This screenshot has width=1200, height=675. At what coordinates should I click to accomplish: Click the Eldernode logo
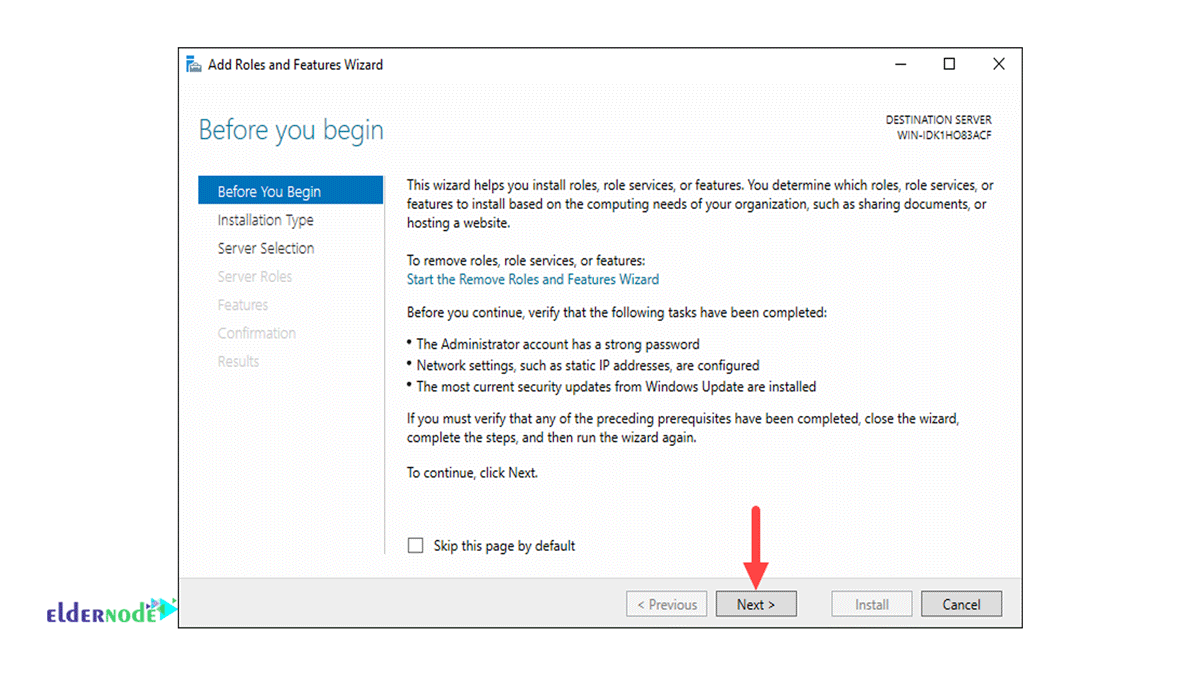point(110,612)
